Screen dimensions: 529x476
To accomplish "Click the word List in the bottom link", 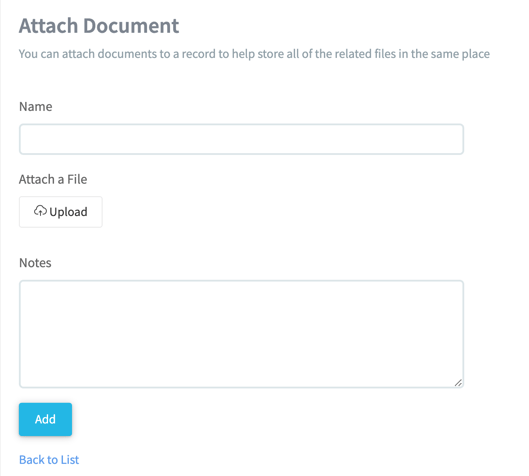I will click(70, 459).
